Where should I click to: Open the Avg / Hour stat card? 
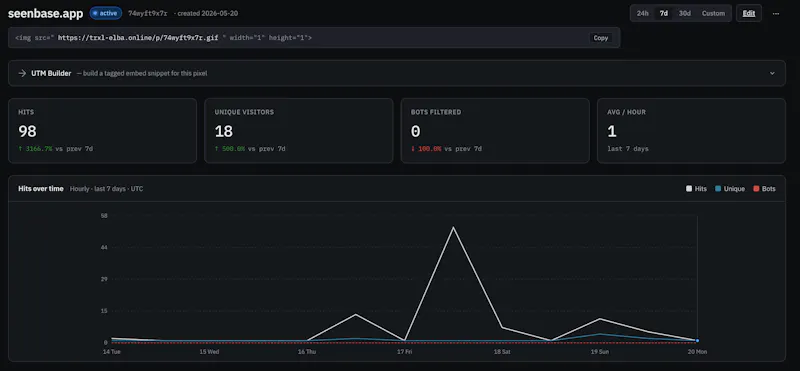click(x=691, y=131)
